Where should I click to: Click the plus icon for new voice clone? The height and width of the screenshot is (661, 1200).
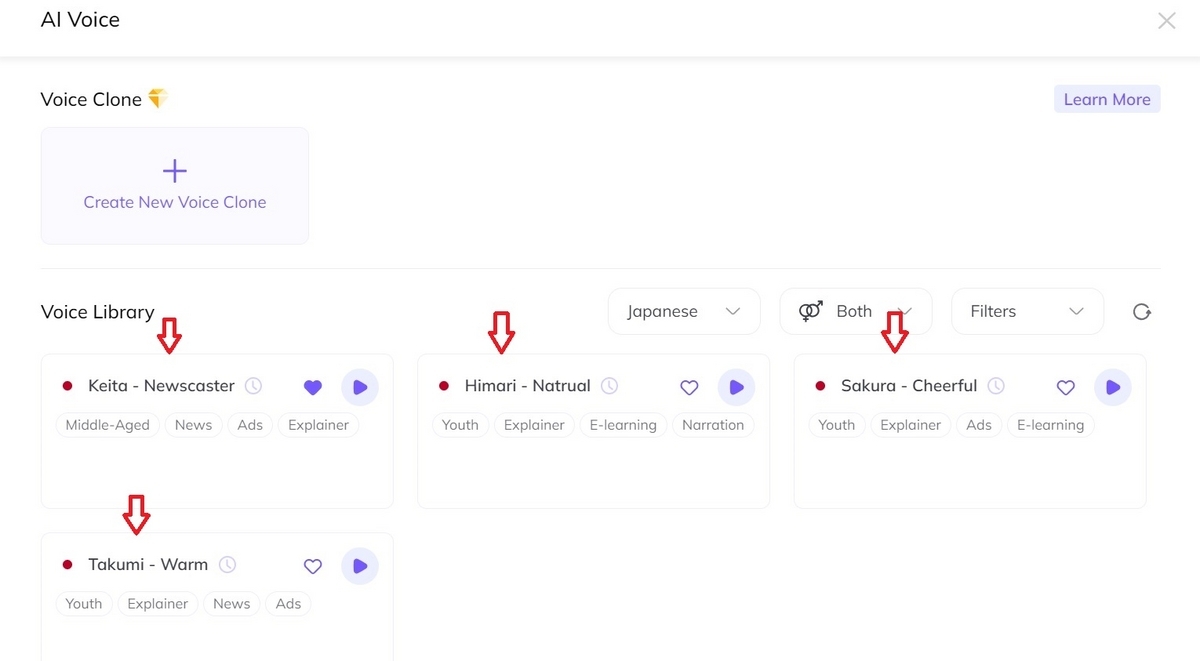(x=175, y=170)
